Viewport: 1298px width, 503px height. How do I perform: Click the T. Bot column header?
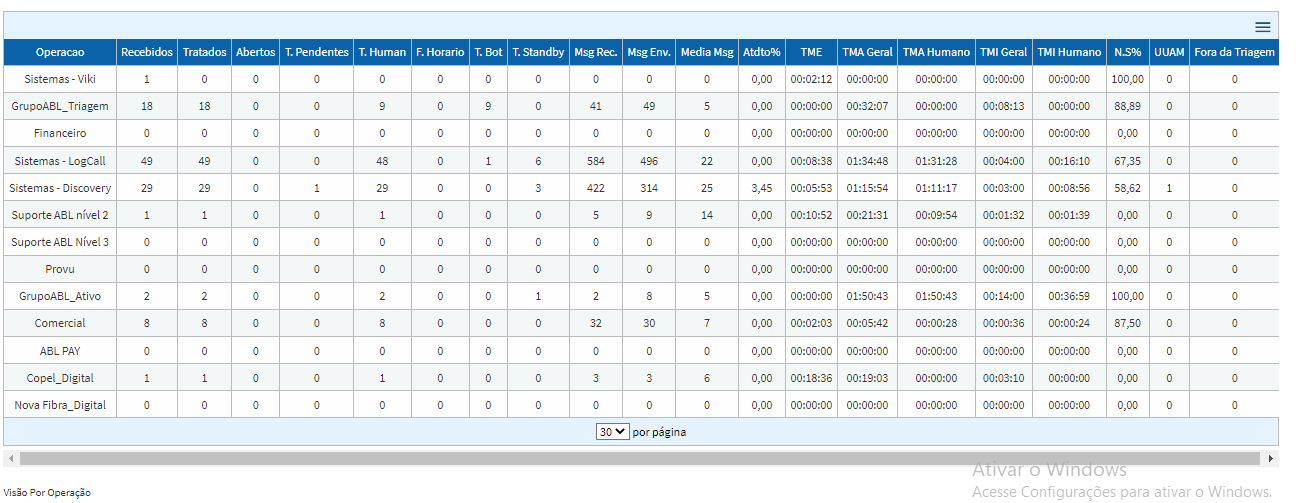tap(488, 52)
